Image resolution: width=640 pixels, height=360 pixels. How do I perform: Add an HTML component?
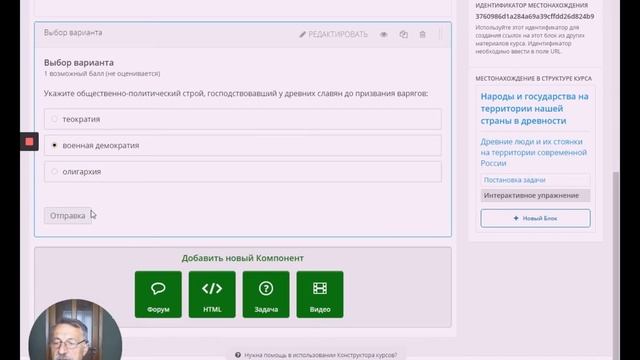212,294
